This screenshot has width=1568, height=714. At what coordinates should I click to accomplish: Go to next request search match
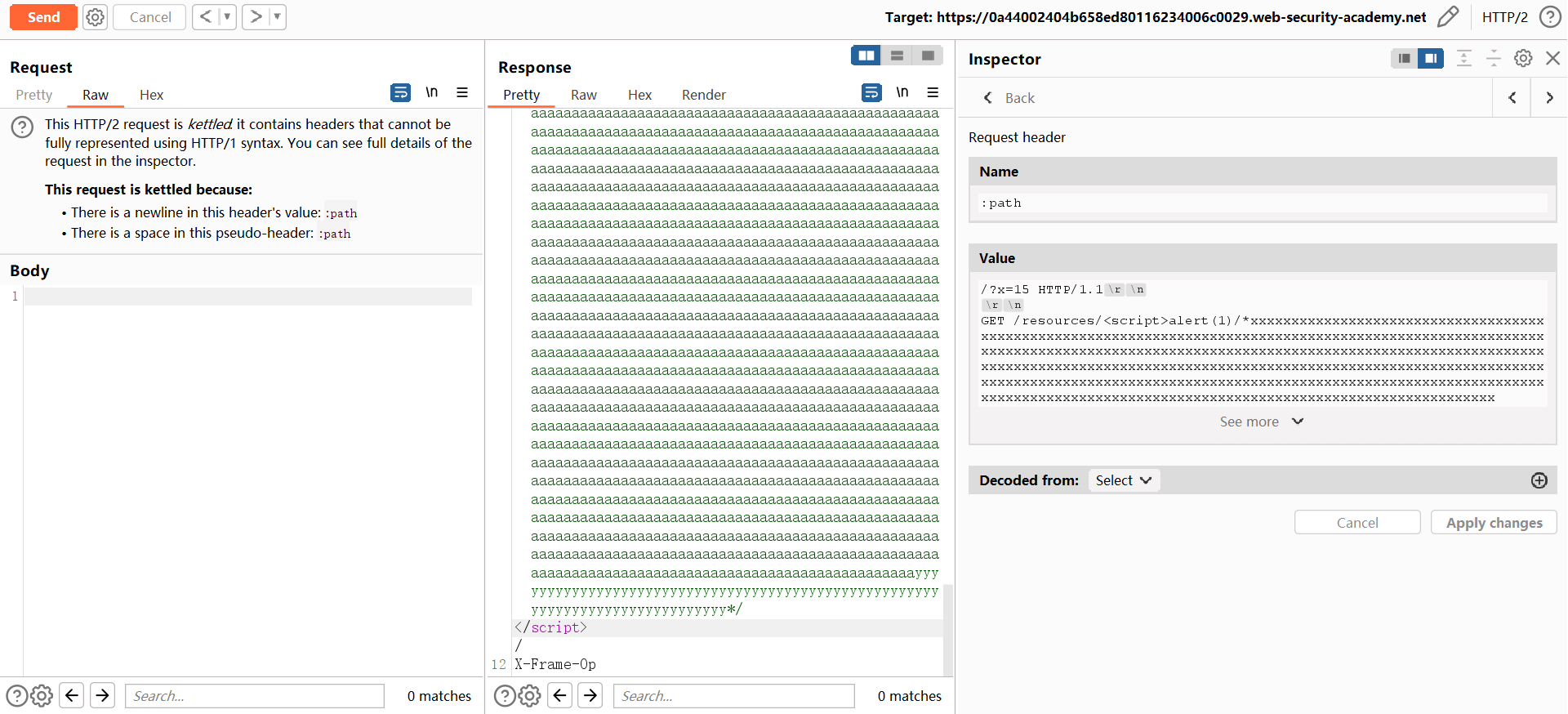coord(102,695)
